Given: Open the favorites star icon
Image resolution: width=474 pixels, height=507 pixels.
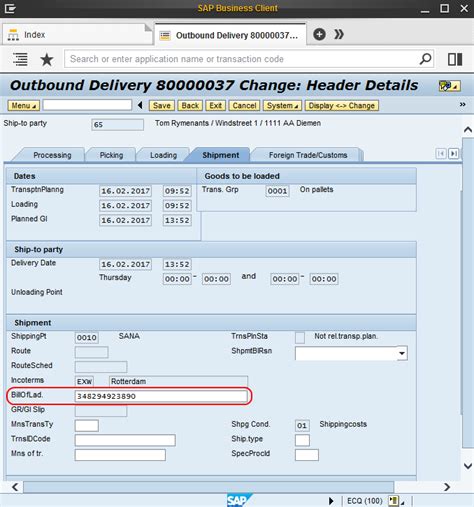Looking at the screenshot, I should click(47, 60).
